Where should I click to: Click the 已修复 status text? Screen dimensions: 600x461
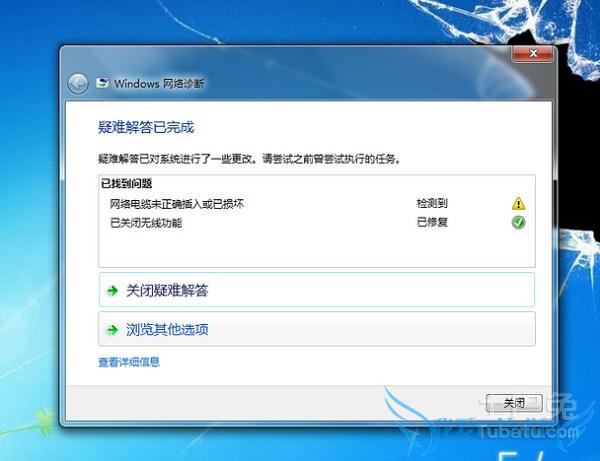point(432,222)
